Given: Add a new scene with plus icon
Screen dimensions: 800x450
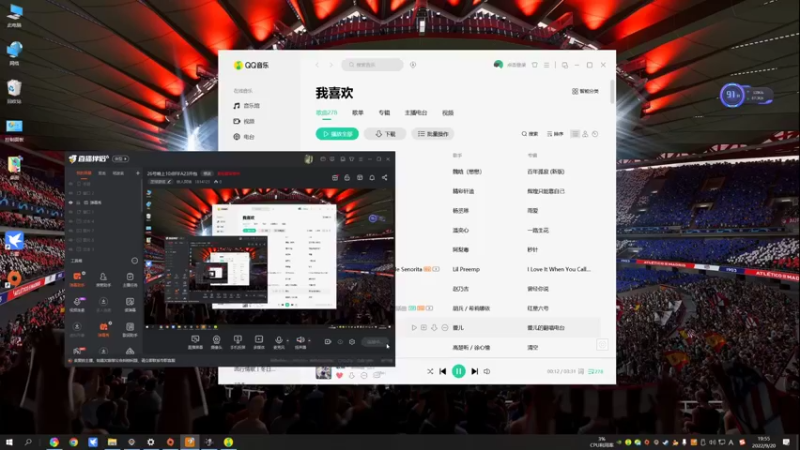Looking at the screenshot, I should [138, 173].
